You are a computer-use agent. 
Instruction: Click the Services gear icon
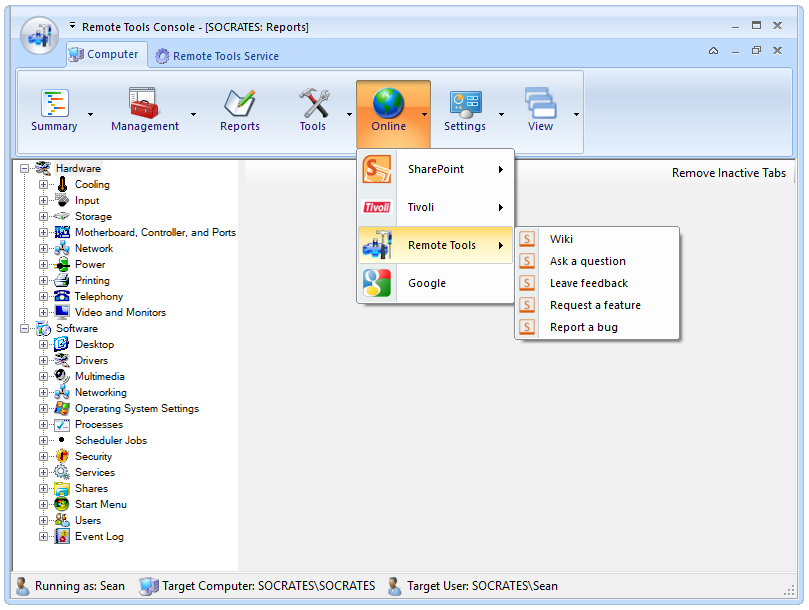click(62, 472)
